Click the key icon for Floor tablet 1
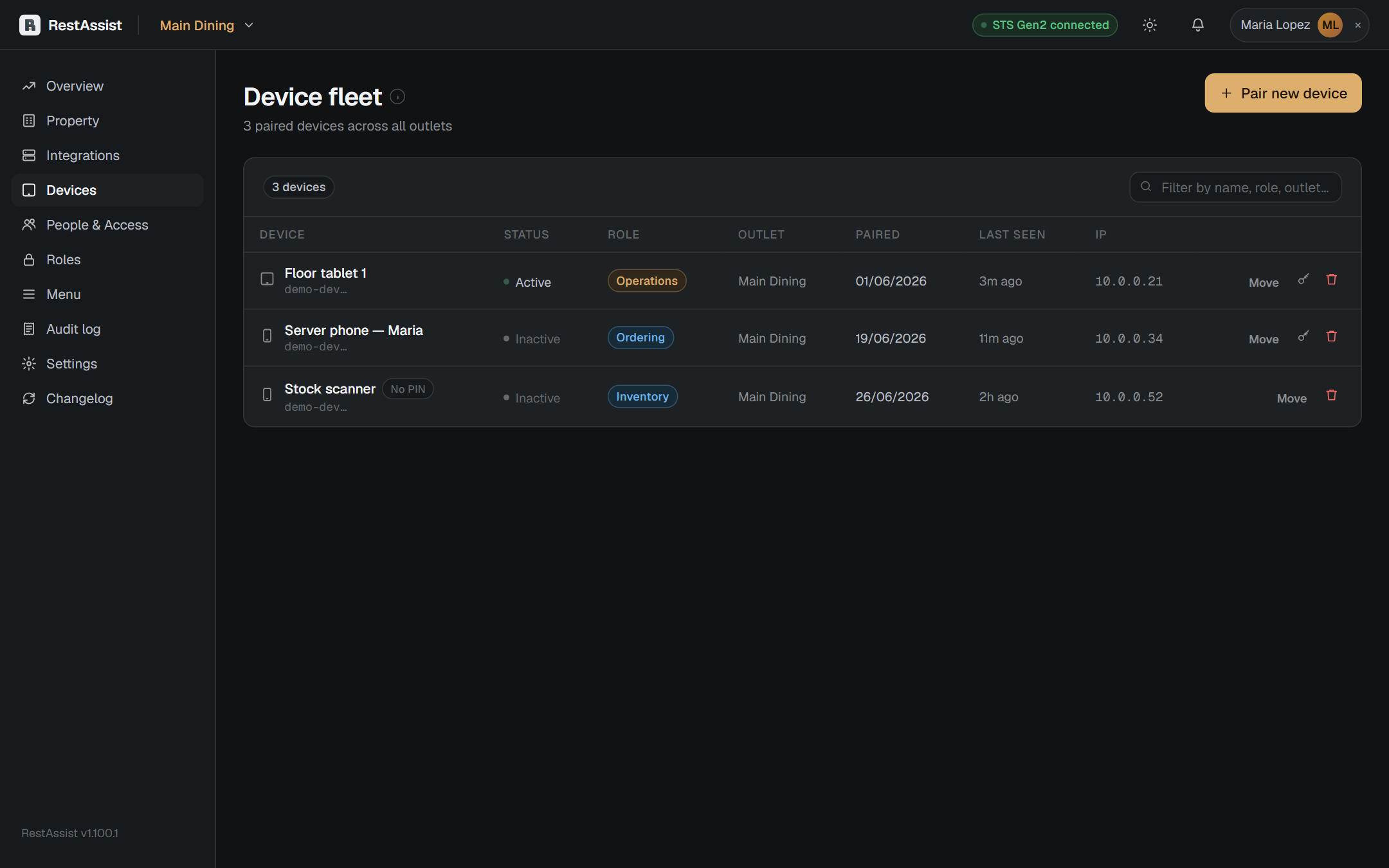1389x868 pixels. click(x=1303, y=280)
